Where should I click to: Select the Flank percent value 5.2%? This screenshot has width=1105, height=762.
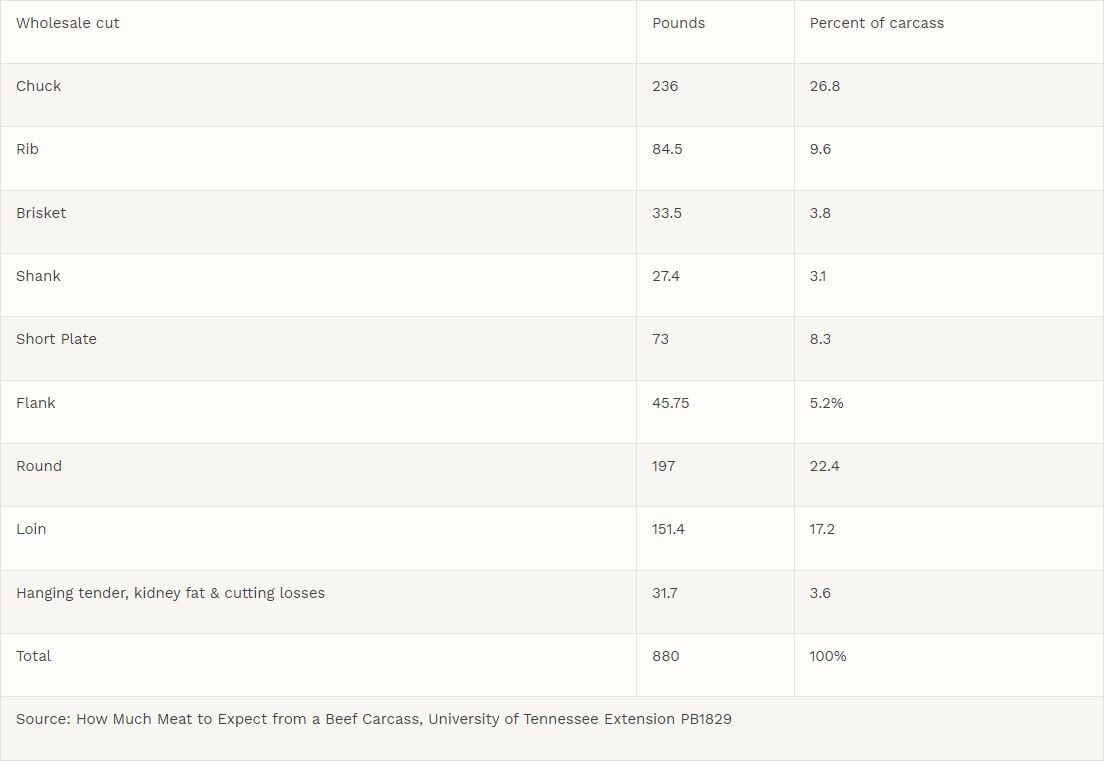click(x=827, y=403)
